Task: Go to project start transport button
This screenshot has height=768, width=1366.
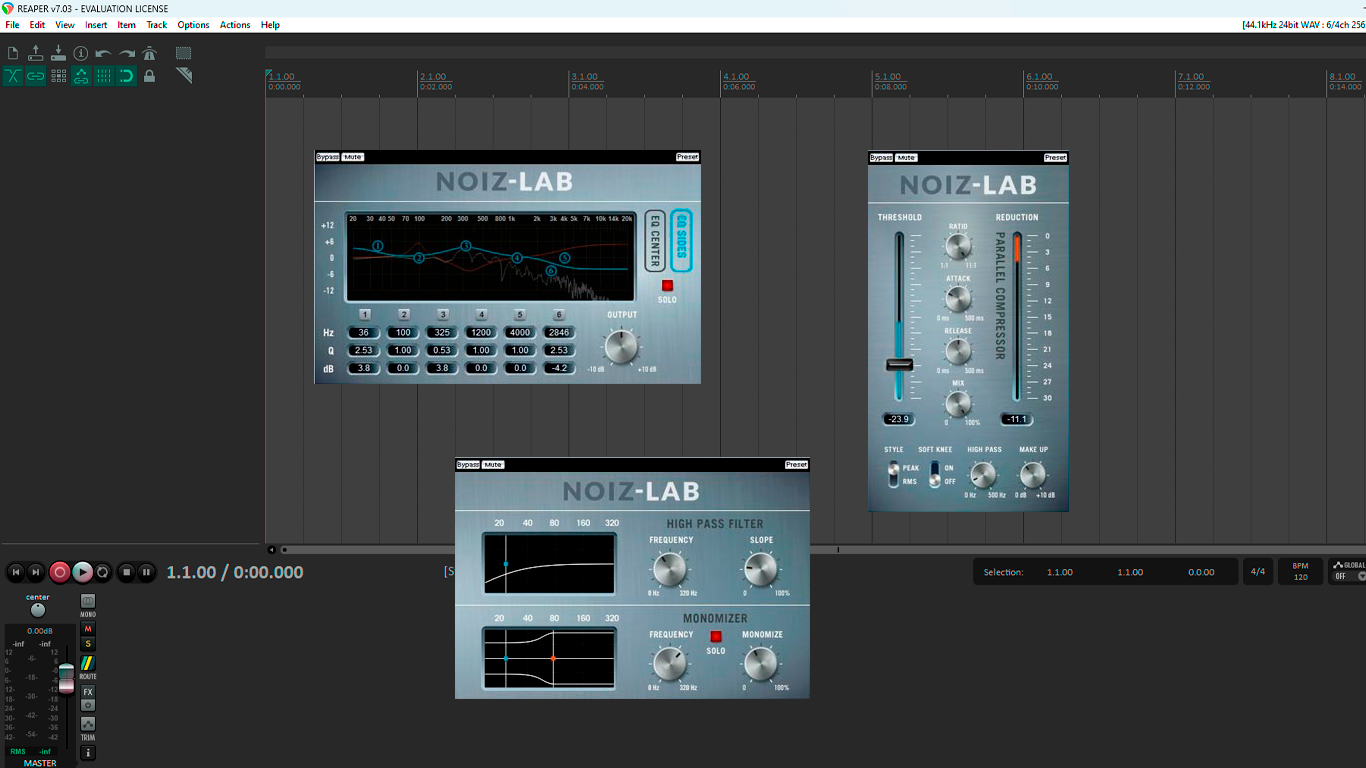Action: 15,572
